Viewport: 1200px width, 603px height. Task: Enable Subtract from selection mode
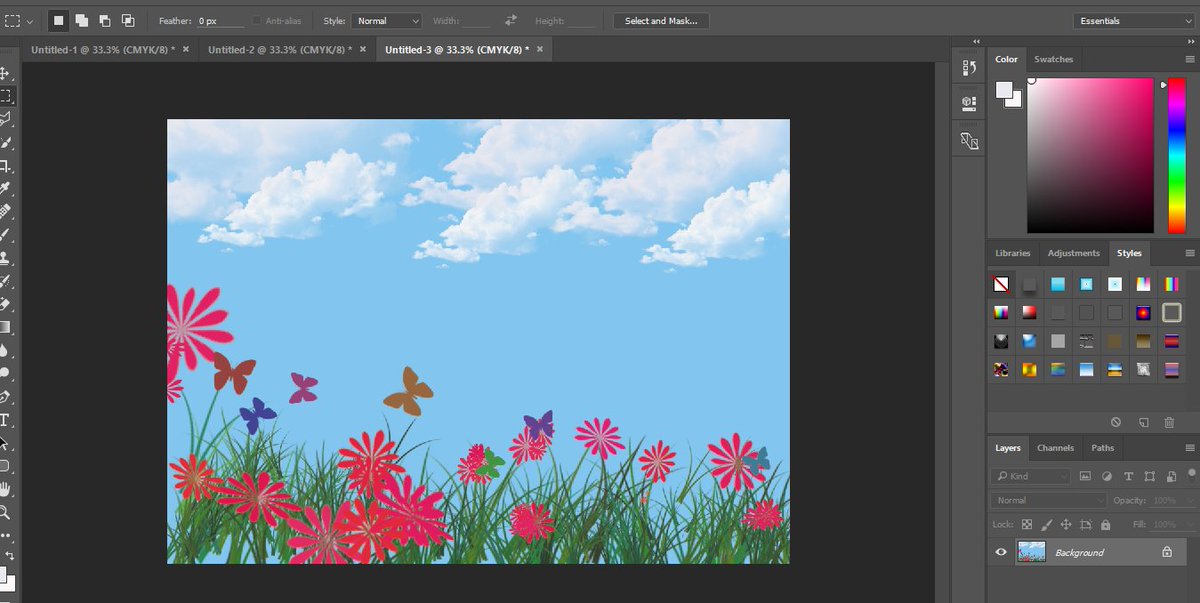(105, 20)
